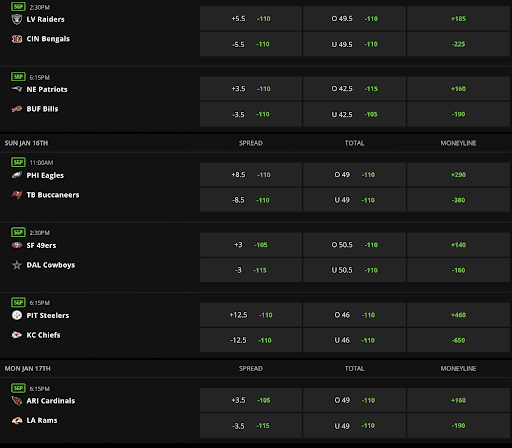Open the NE Patriots team link
512x448 pixels.
coord(47,89)
